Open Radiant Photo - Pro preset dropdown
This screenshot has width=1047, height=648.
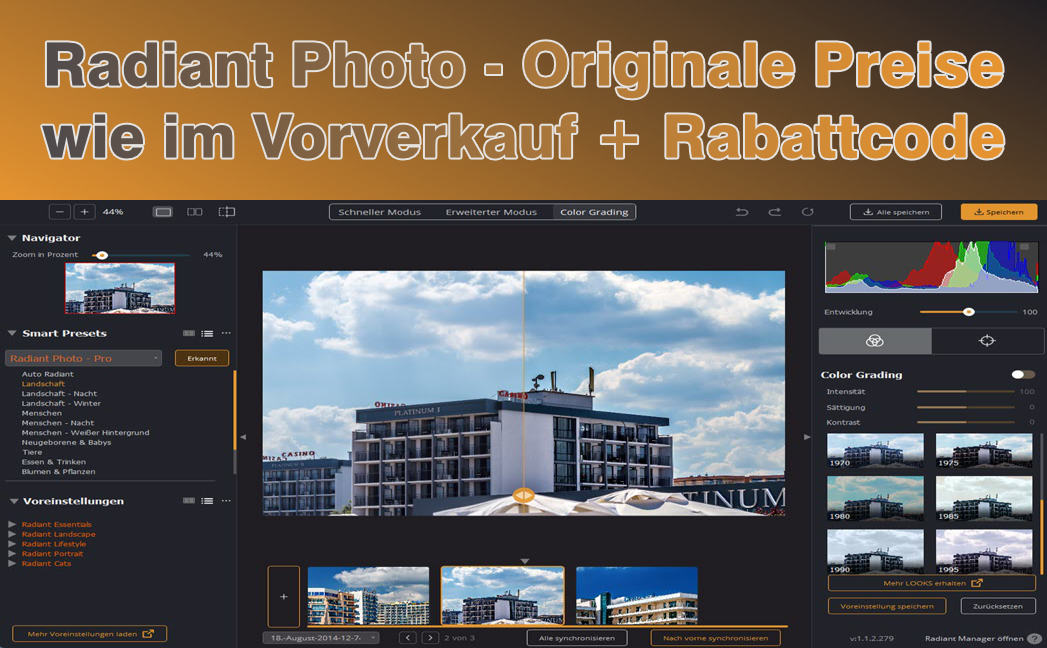[x=83, y=359]
